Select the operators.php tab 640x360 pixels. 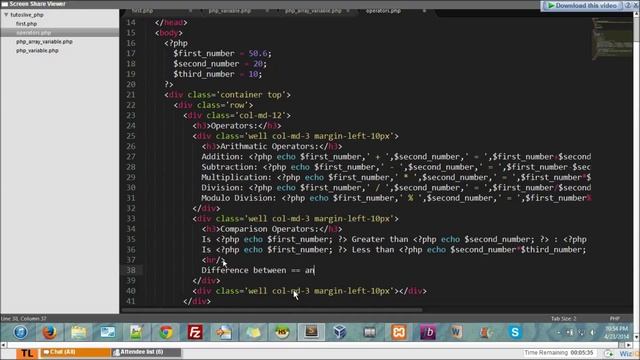point(384,11)
